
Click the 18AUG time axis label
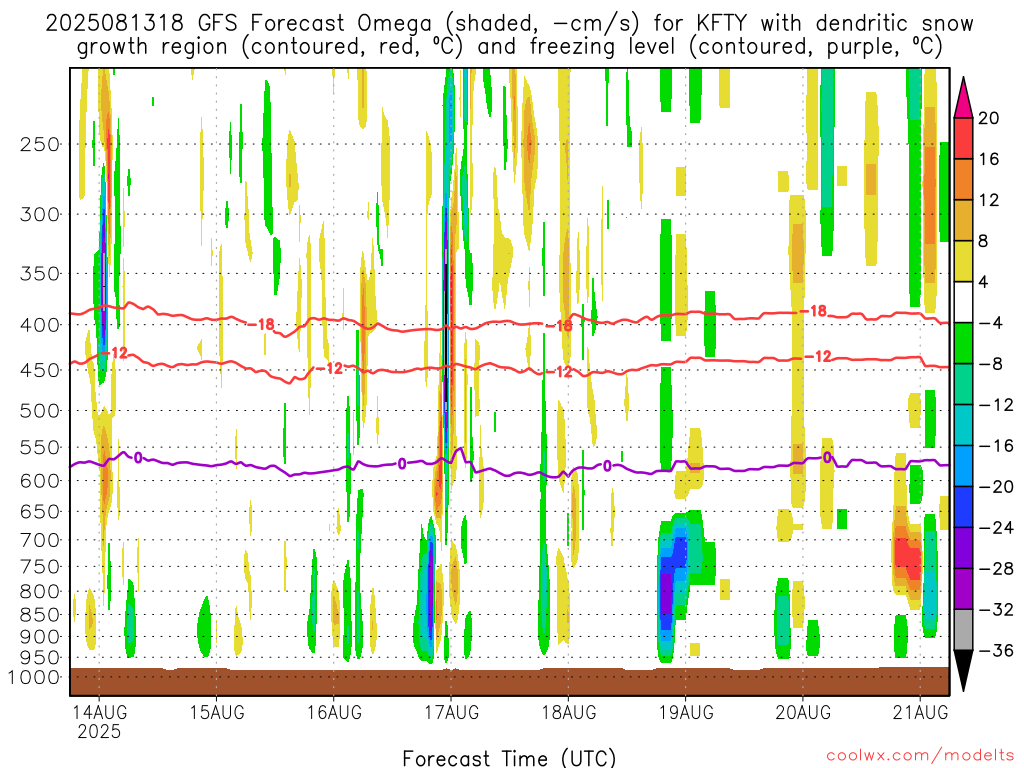(569, 711)
